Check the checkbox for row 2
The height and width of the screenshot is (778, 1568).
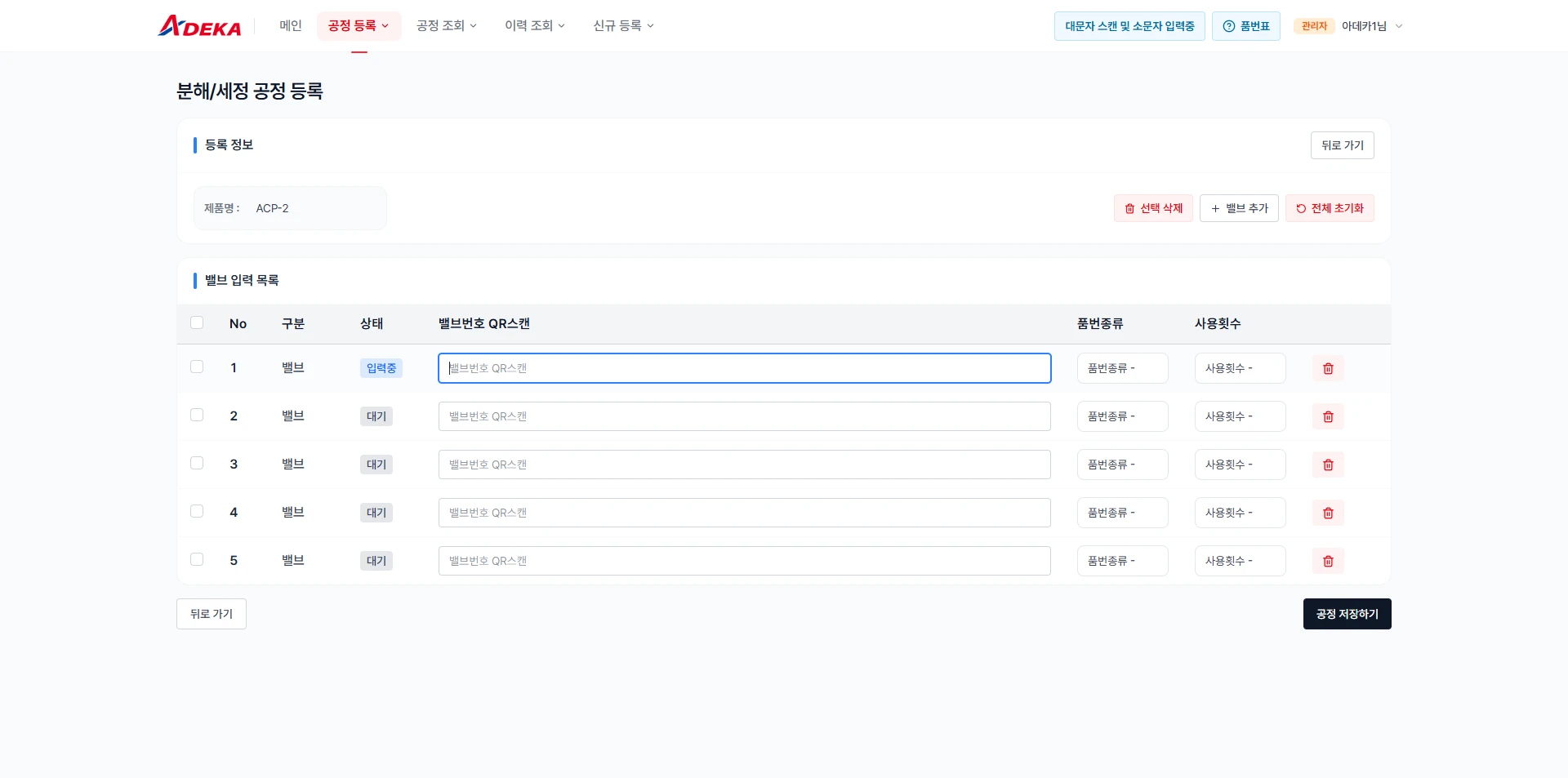(x=197, y=415)
